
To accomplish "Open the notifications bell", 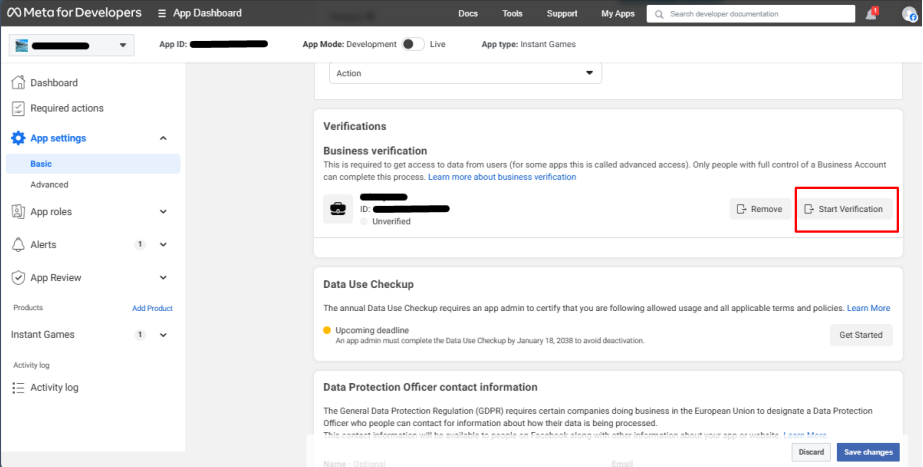I will coord(871,14).
